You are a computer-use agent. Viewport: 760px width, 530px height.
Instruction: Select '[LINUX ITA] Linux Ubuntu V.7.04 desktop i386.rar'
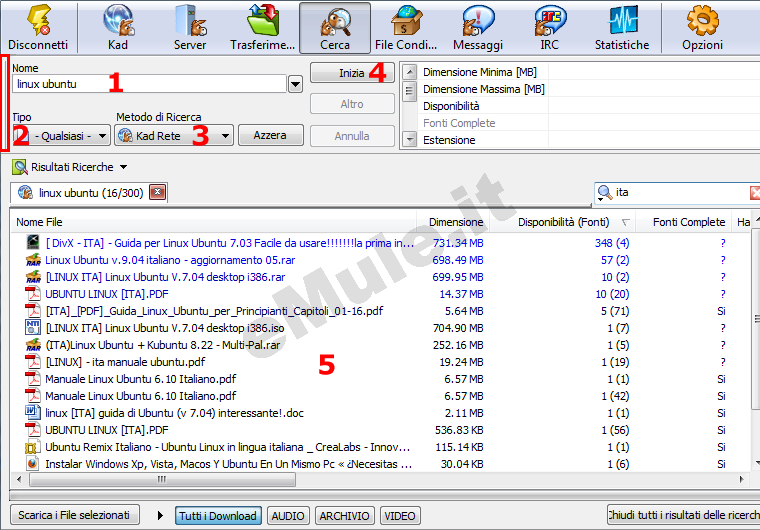(165, 277)
